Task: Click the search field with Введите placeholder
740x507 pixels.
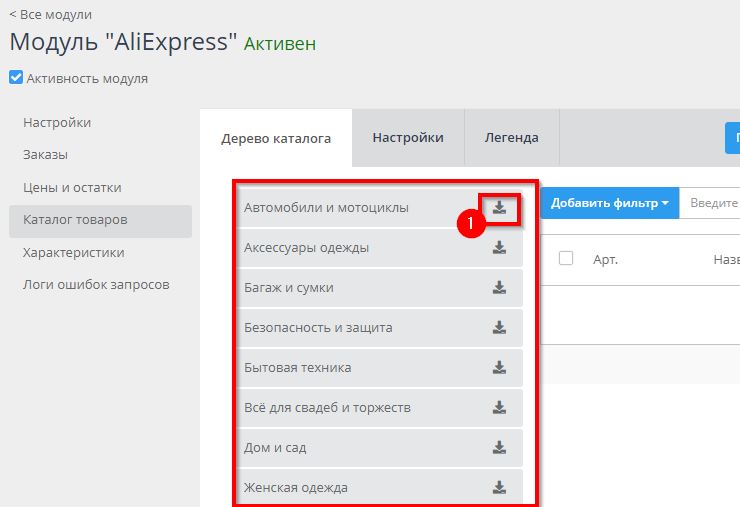Action: coord(710,203)
